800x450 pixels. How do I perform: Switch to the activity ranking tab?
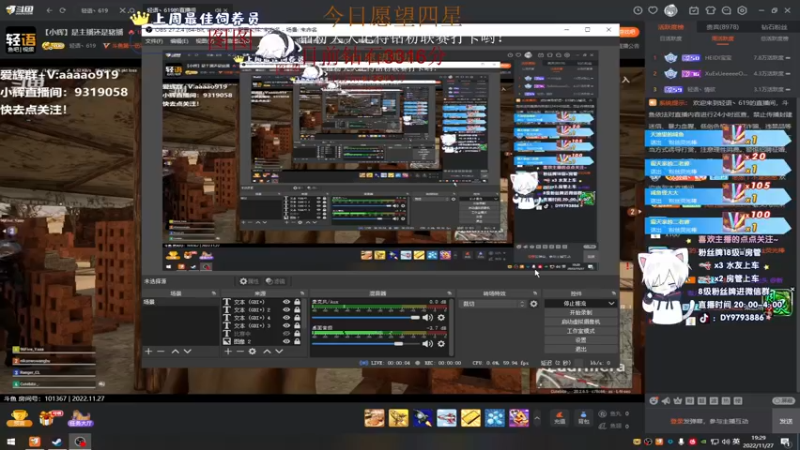coord(671,27)
